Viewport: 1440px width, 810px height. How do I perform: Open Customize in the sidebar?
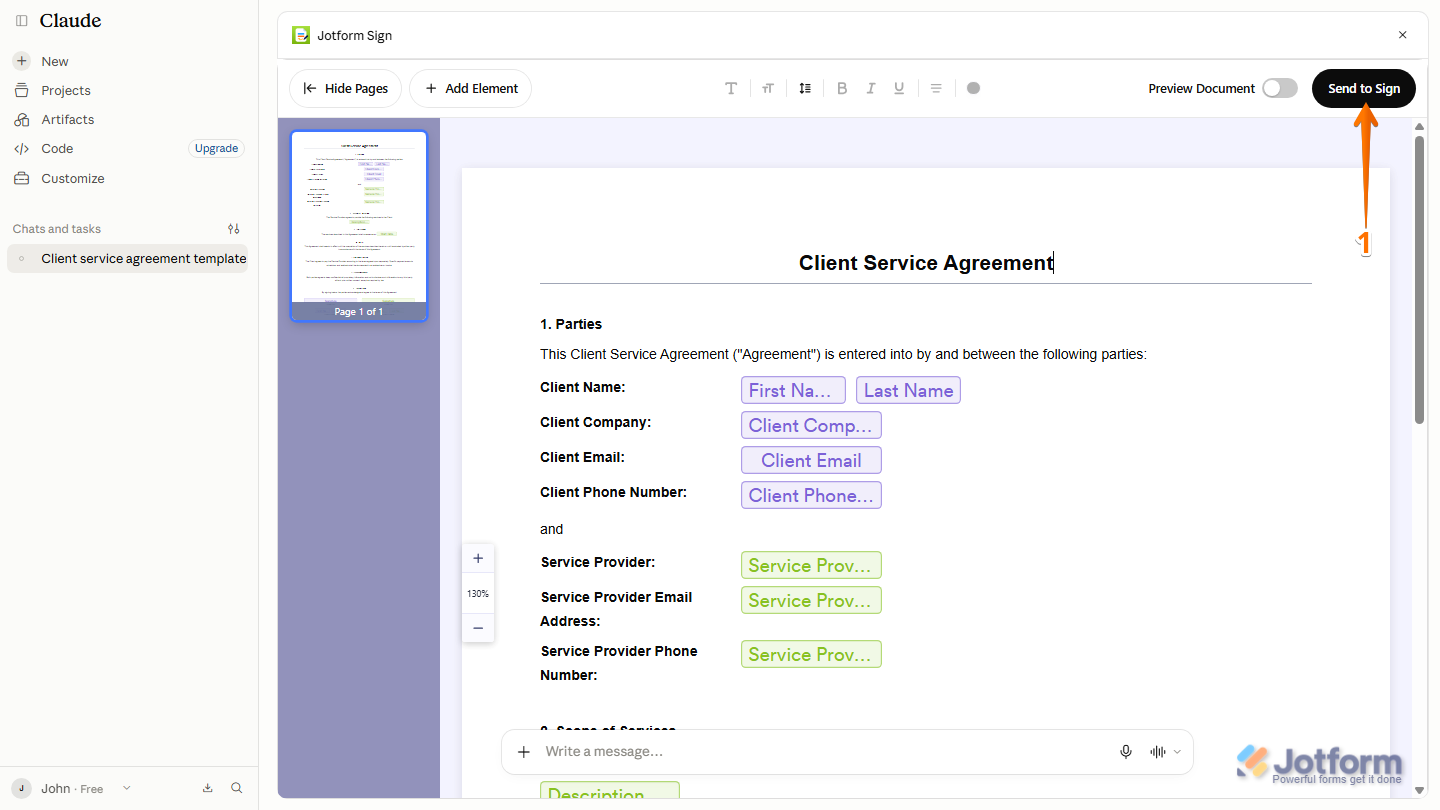tap(73, 178)
